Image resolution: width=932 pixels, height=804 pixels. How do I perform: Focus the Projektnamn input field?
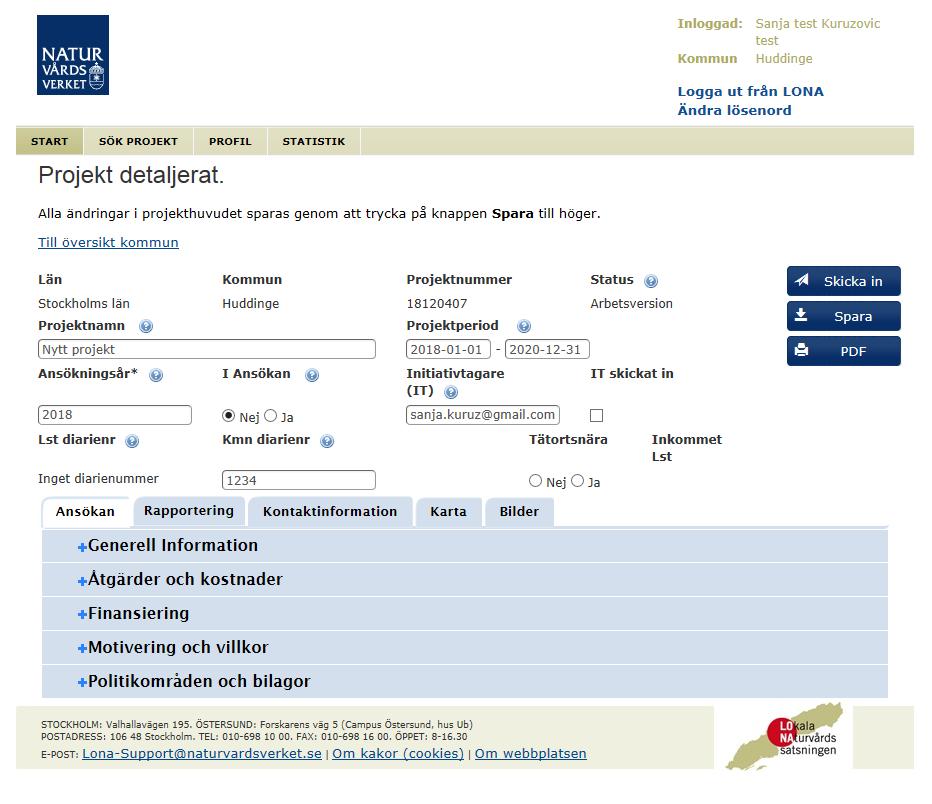(x=207, y=349)
